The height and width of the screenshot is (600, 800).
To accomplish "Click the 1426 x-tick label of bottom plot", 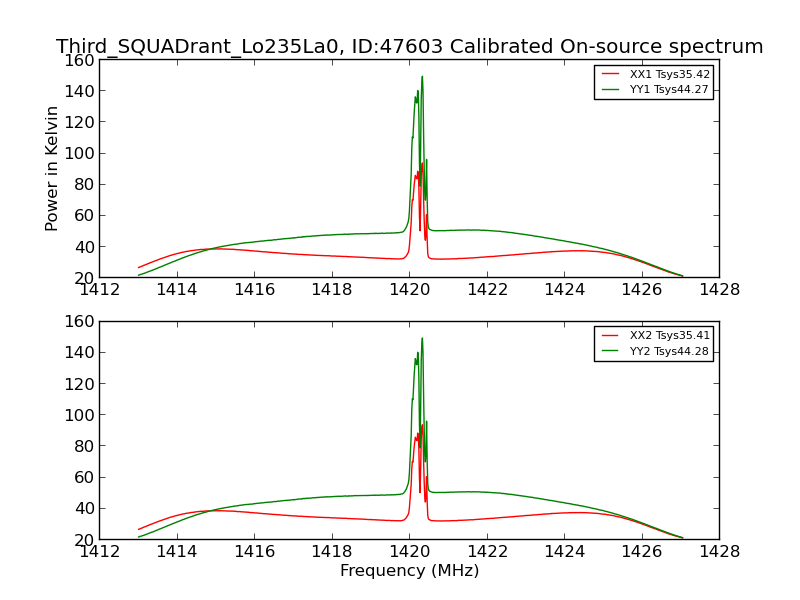I will pos(642,552).
